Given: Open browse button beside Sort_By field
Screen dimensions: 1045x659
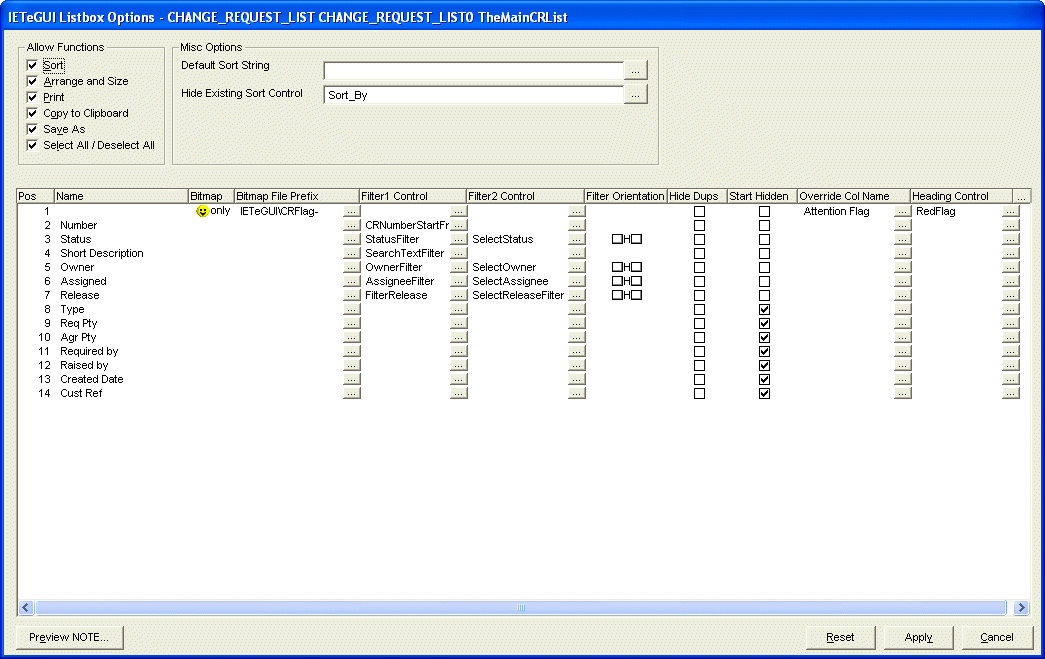Looking at the screenshot, I should click(636, 95).
